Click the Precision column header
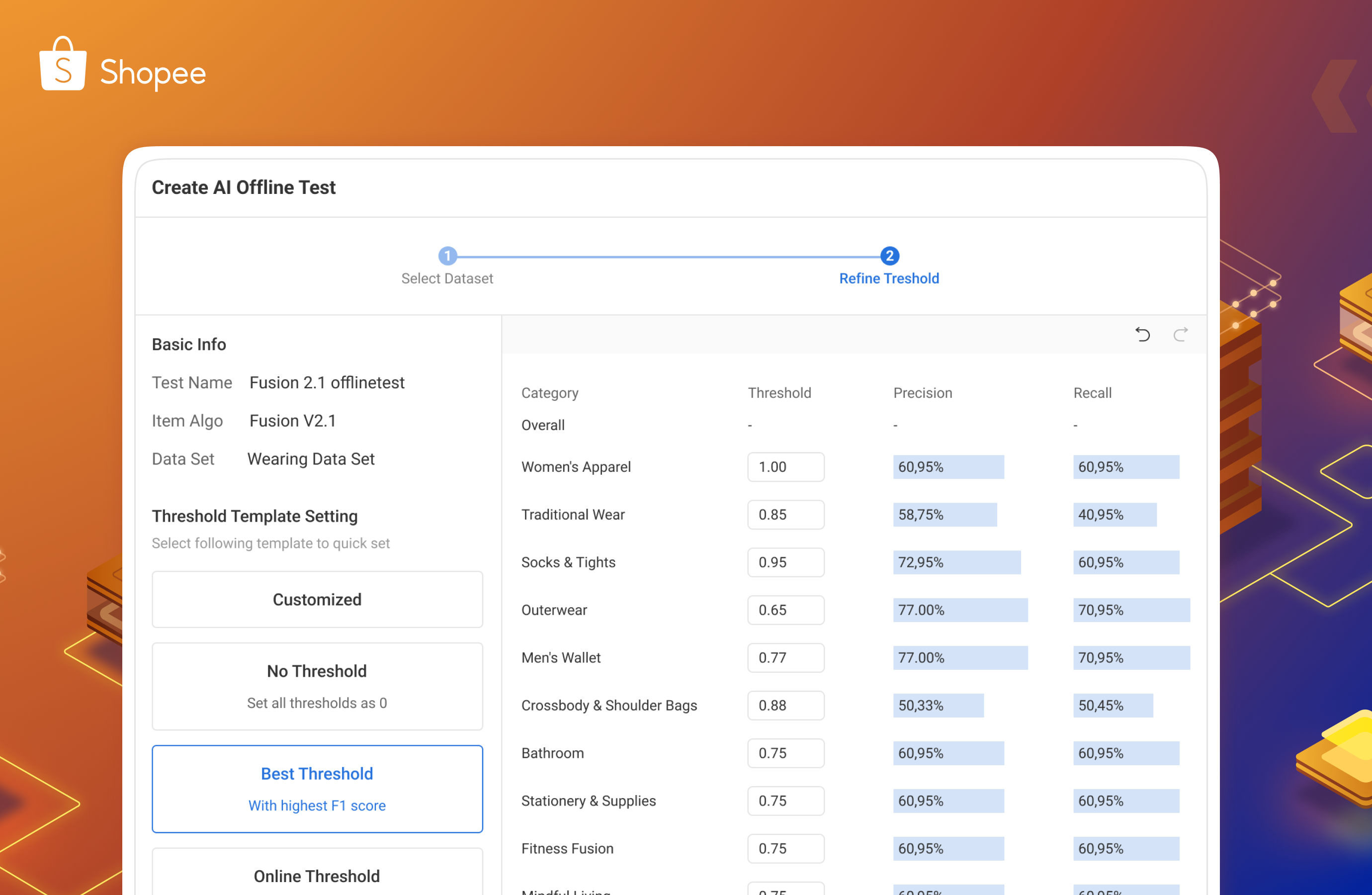Viewport: 1372px width, 895px height. [922, 393]
